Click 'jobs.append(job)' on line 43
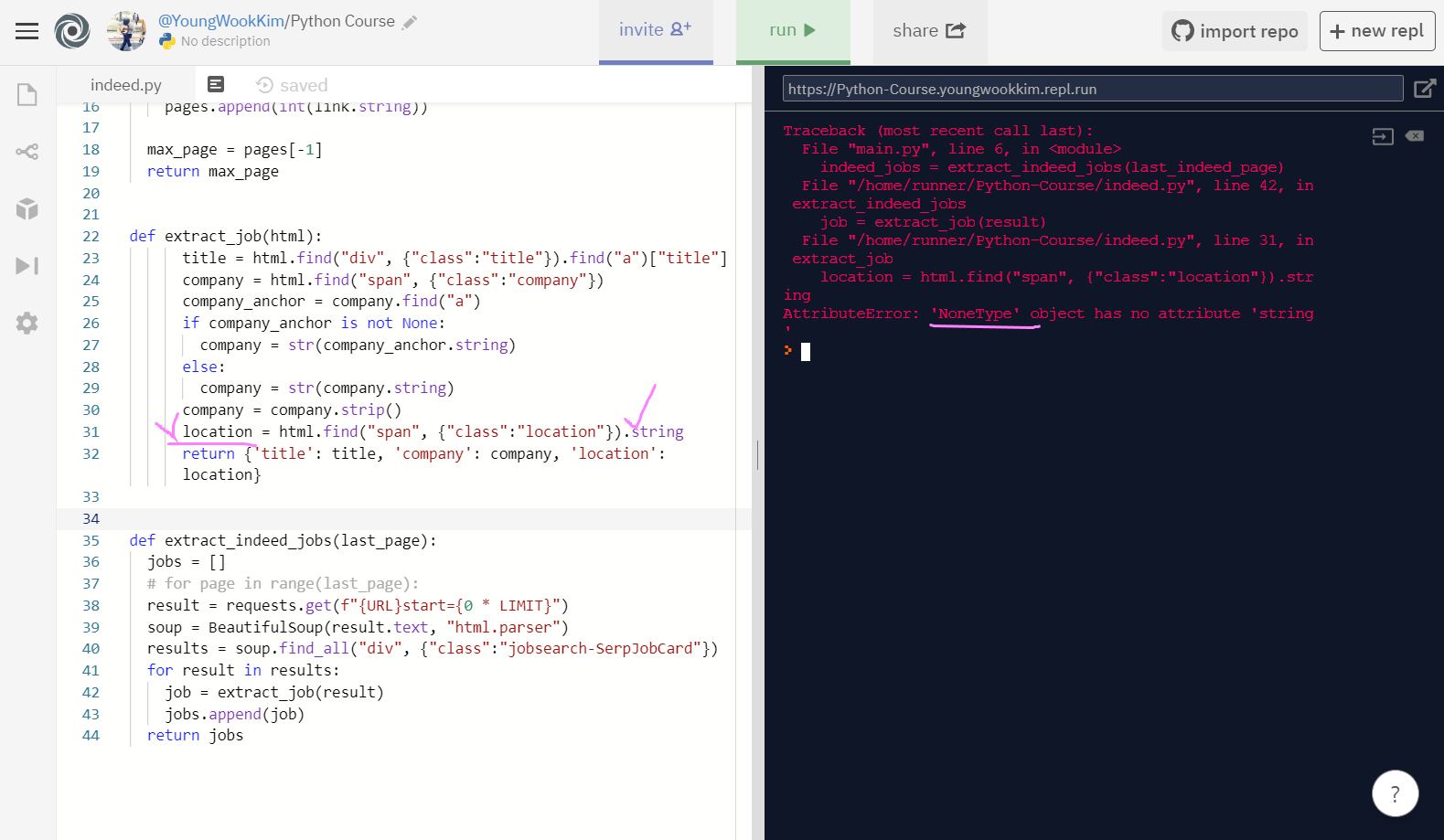Viewport: 1444px width, 840px height. tap(234, 714)
